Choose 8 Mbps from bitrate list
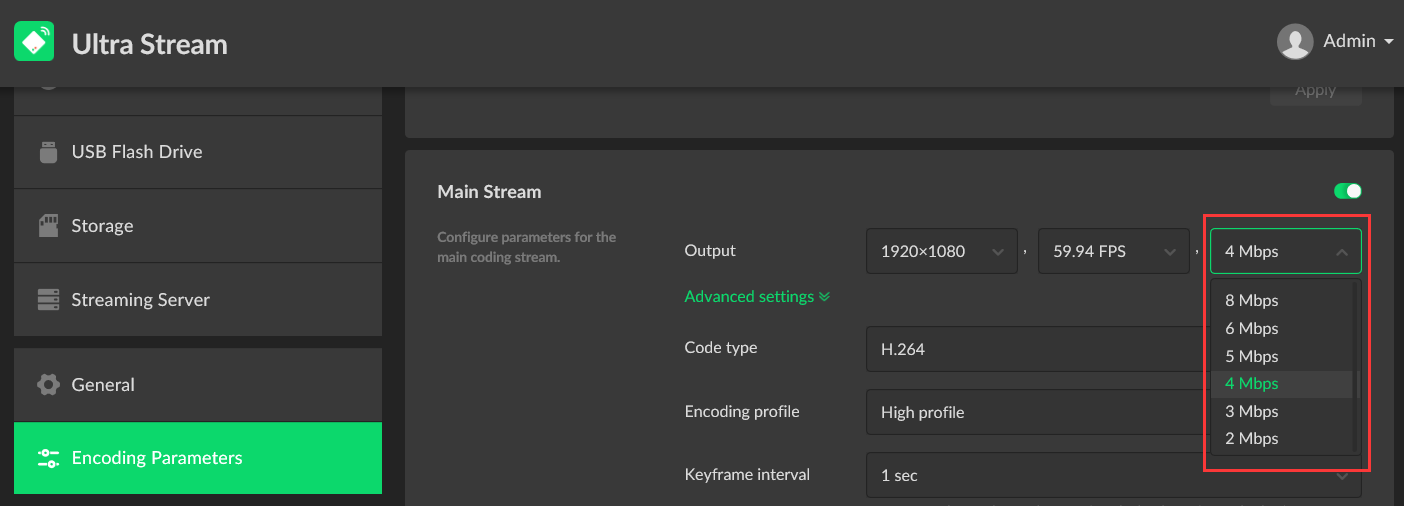This screenshot has width=1404, height=506. point(1282,300)
